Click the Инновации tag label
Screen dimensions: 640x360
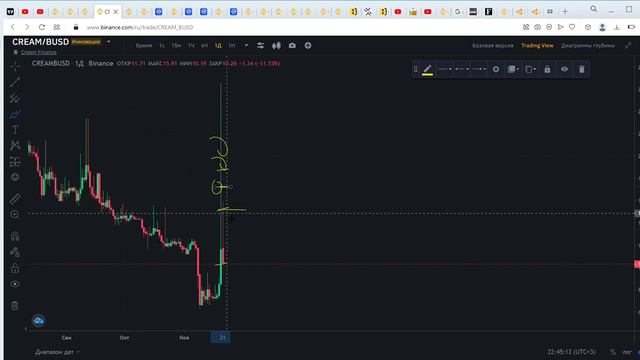(x=86, y=42)
